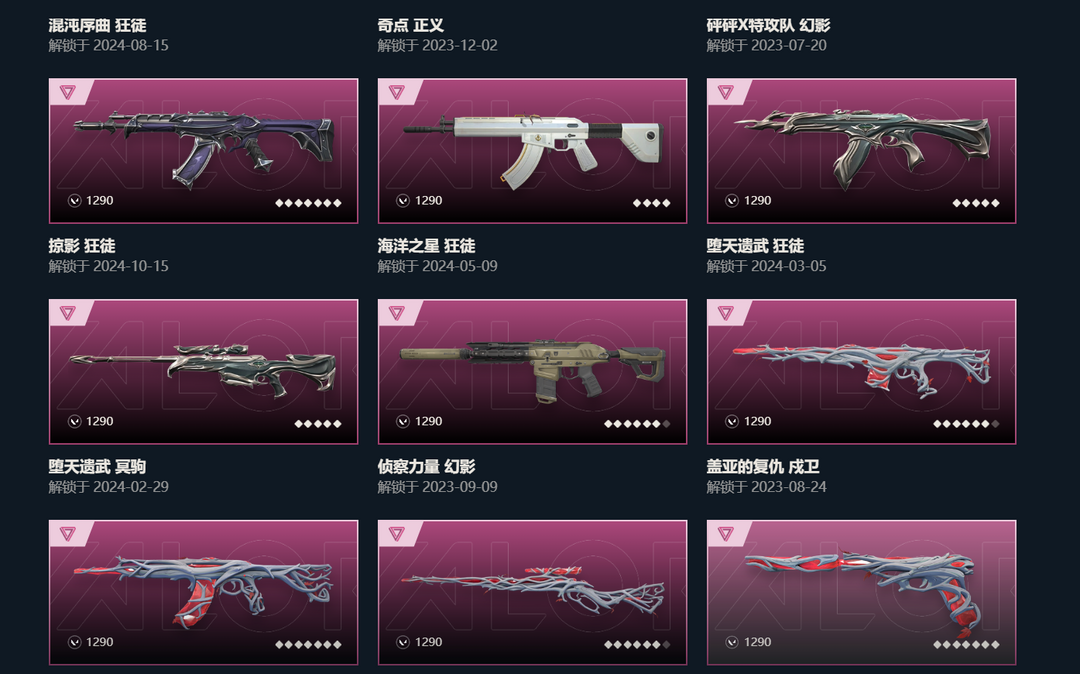
Task: Click the tier badge on the 堕天遗武 狂徒 card
Action: point(725,92)
